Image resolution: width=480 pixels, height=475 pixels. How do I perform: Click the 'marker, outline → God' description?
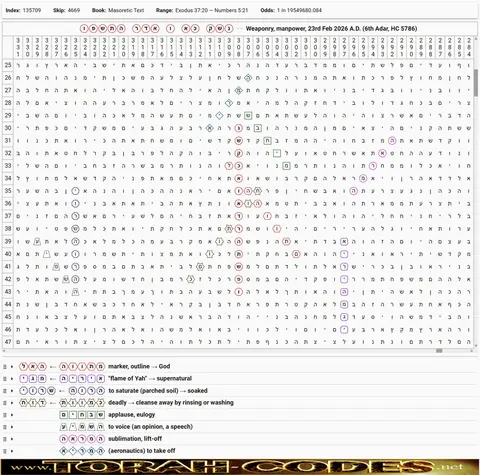139,367
